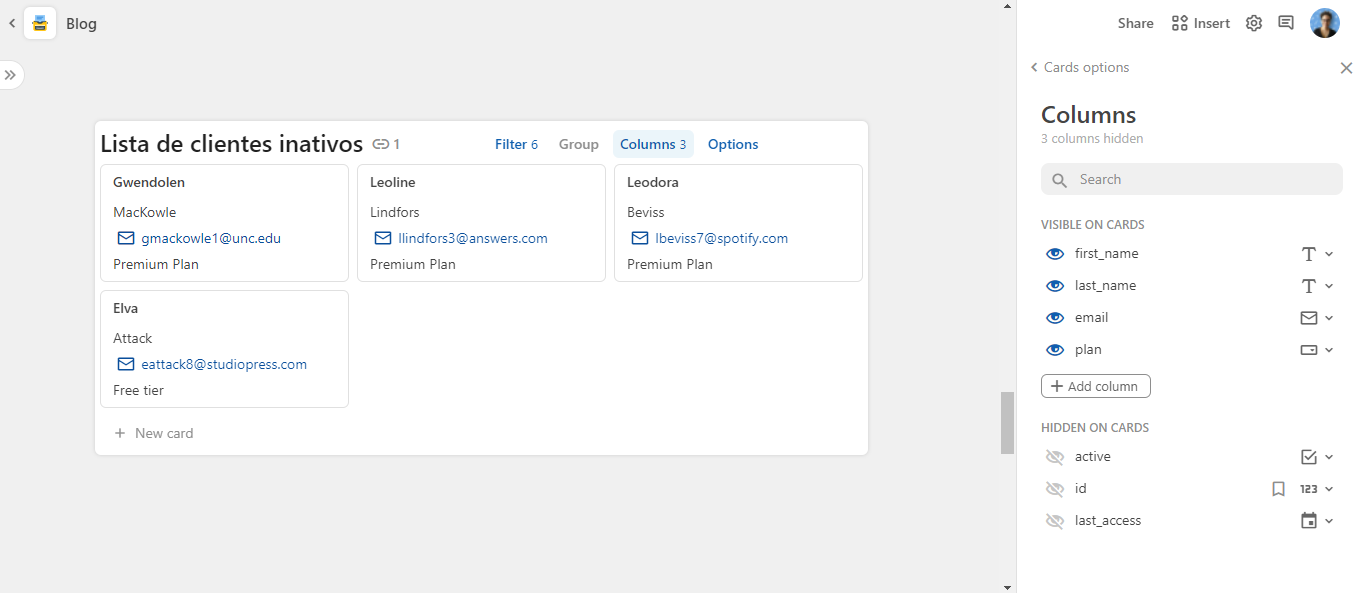The width and height of the screenshot is (1366, 593).
Task: Expand the id column type dropdown
Action: 1316,489
